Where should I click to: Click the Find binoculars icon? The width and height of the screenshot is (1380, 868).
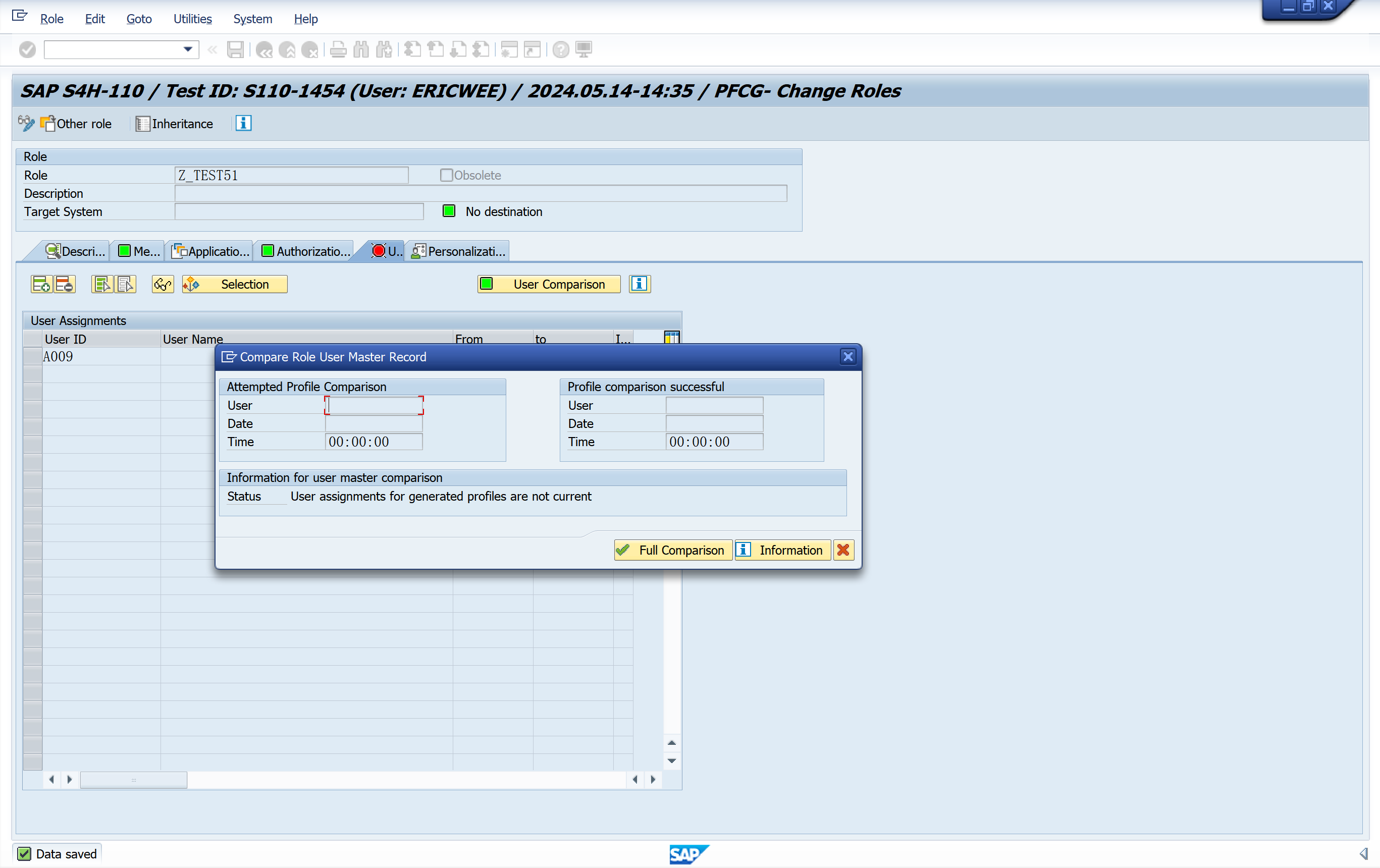tap(361, 50)
